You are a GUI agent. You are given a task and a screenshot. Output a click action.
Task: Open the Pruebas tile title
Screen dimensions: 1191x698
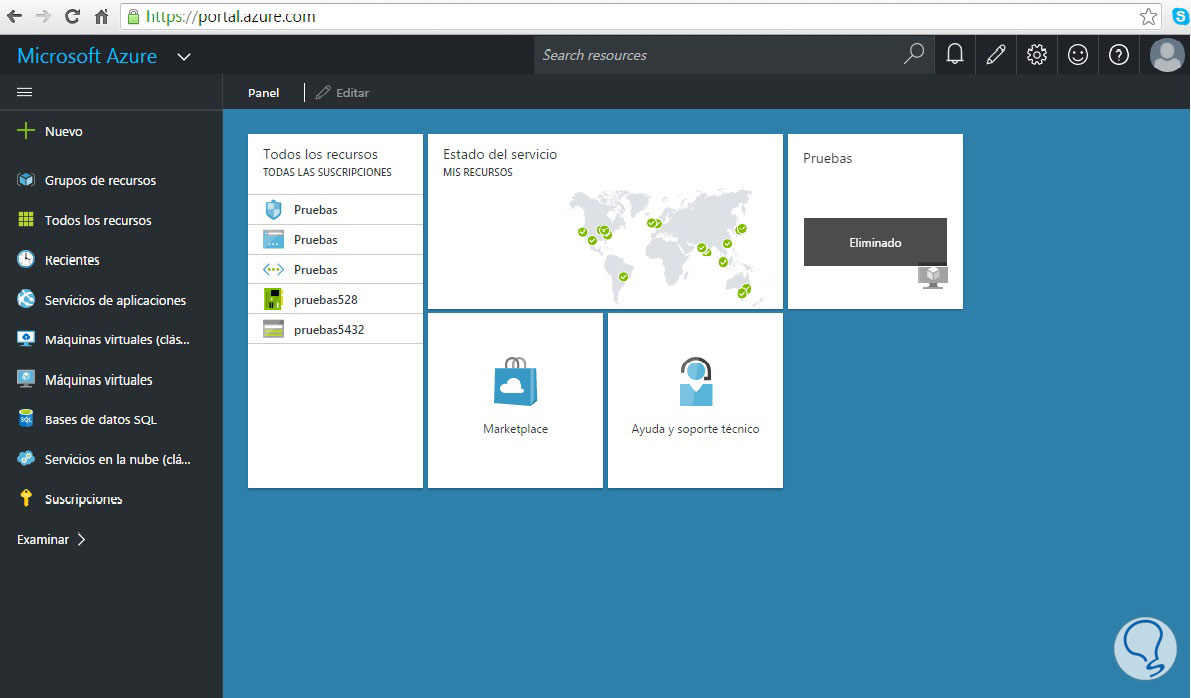click(x=827, y=158)
